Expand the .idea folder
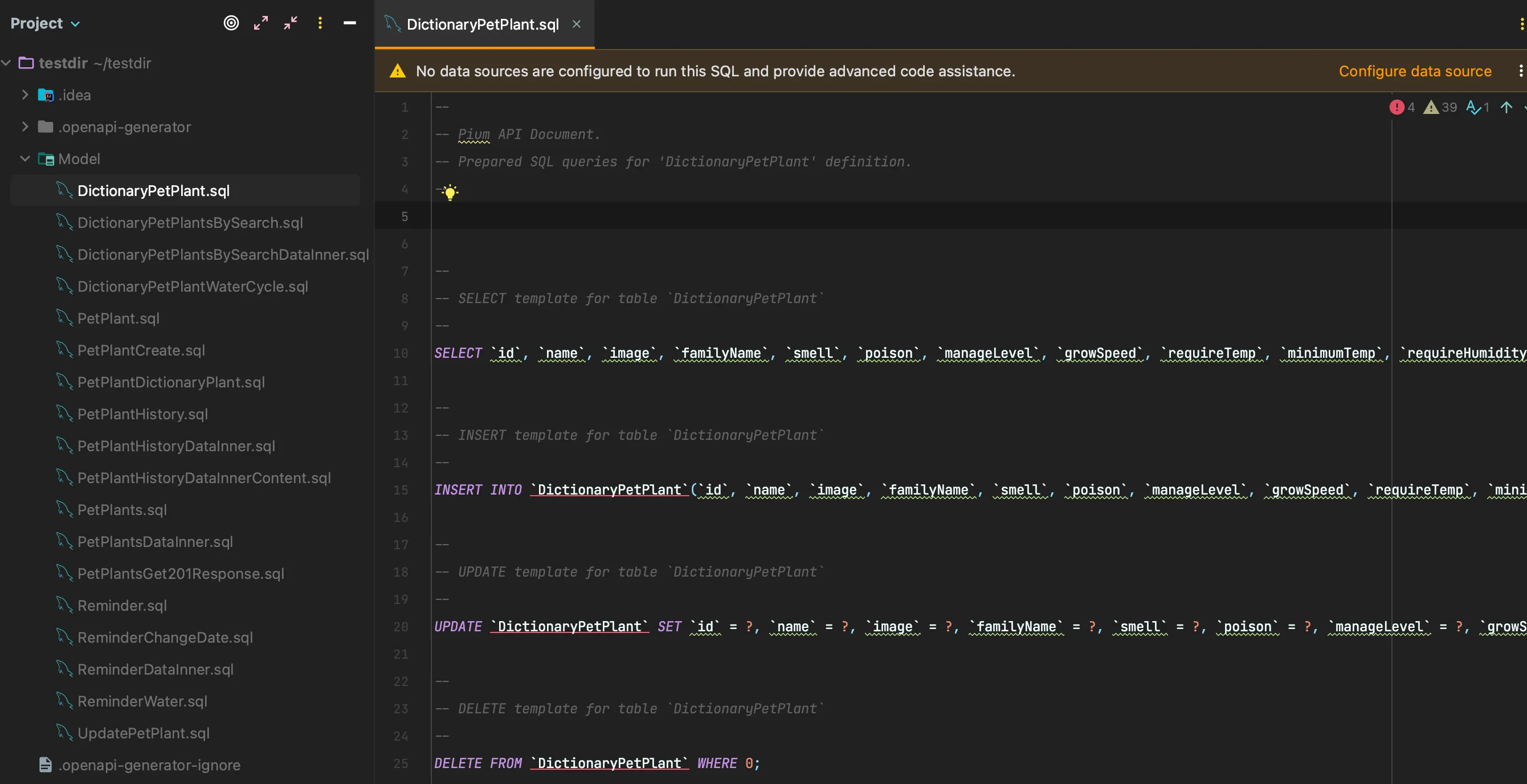Viewport: 1527px width, 784px height. click(25, 95)
